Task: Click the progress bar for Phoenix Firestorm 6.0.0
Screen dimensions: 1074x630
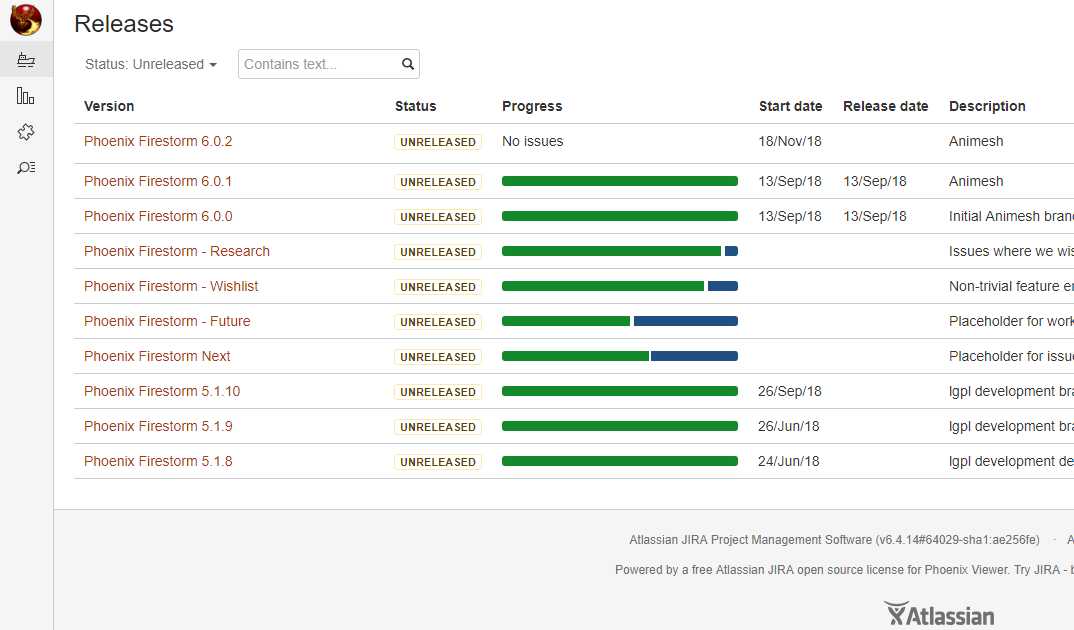Action: [x=620, y=216]
